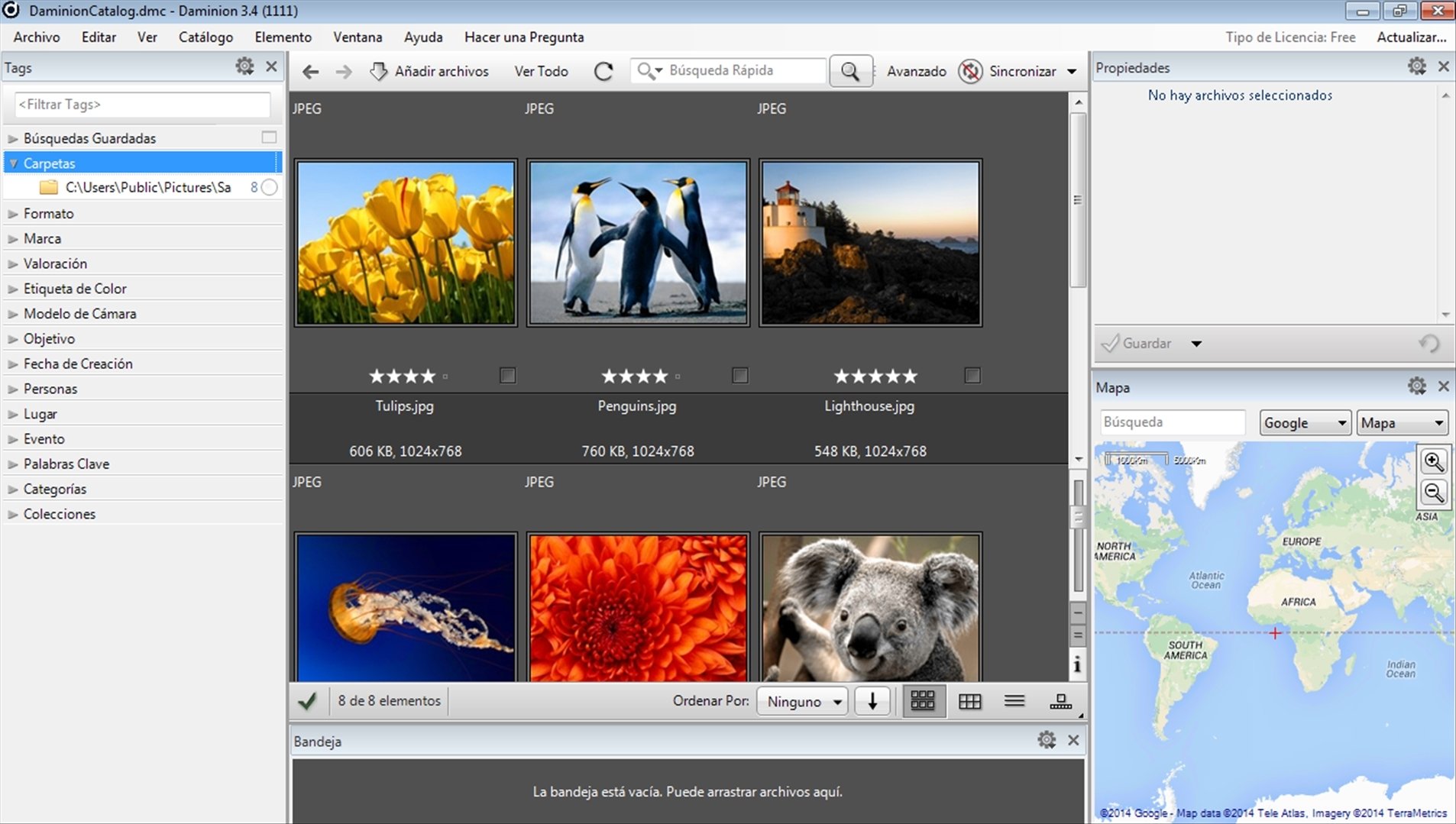The height and width of the screenshot is (824, 1456).
Task: Click Ver Todo button
Action: pyautogui.click(x=541, y=71)
